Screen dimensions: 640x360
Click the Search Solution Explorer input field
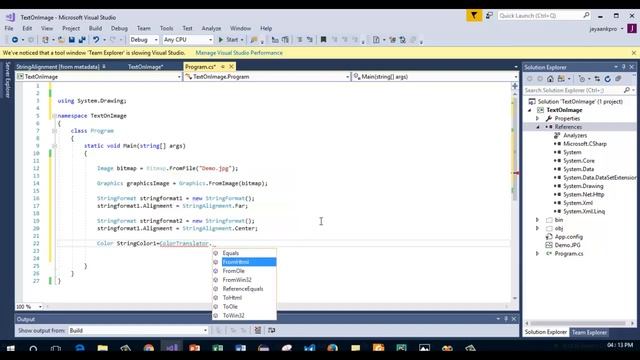coord(573,90)
